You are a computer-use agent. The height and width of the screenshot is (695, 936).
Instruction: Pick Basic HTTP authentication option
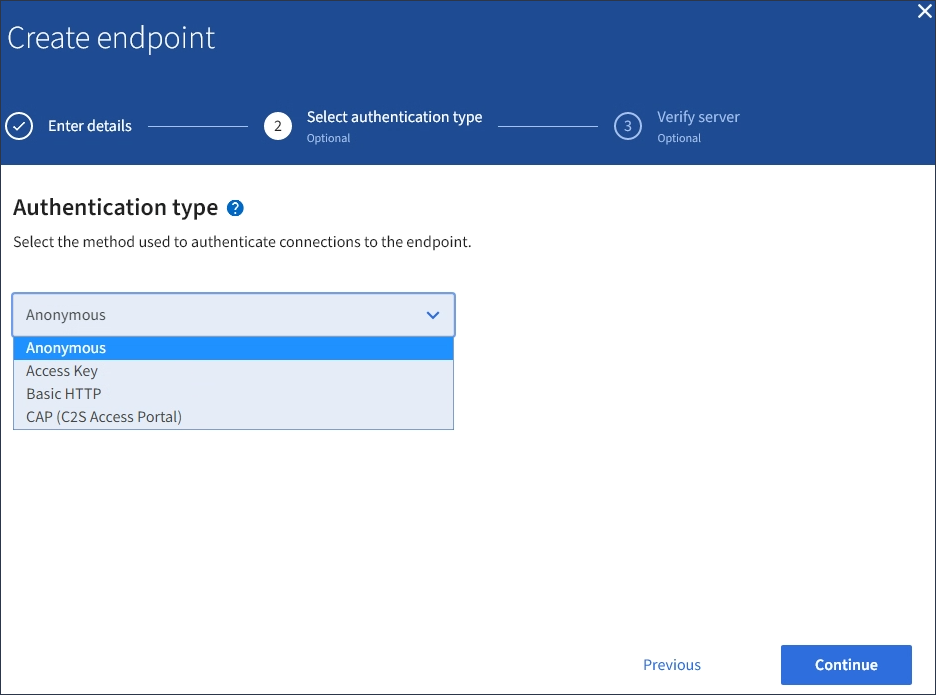click(x=64, y=394)
